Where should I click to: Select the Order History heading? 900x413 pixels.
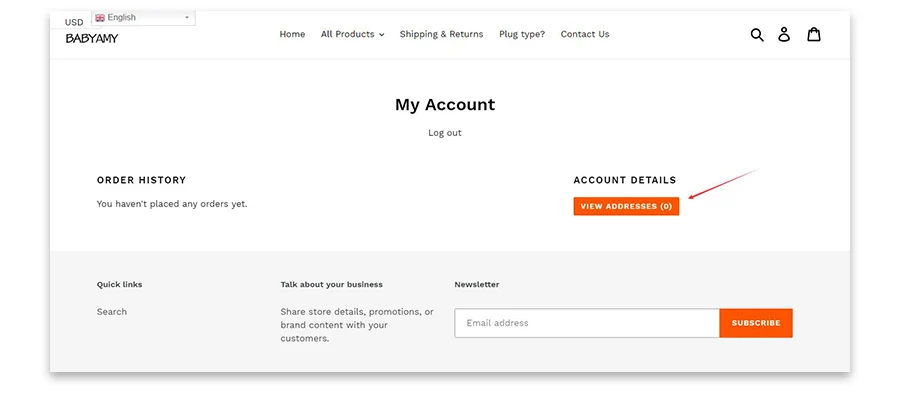click(x=141, y=180)
